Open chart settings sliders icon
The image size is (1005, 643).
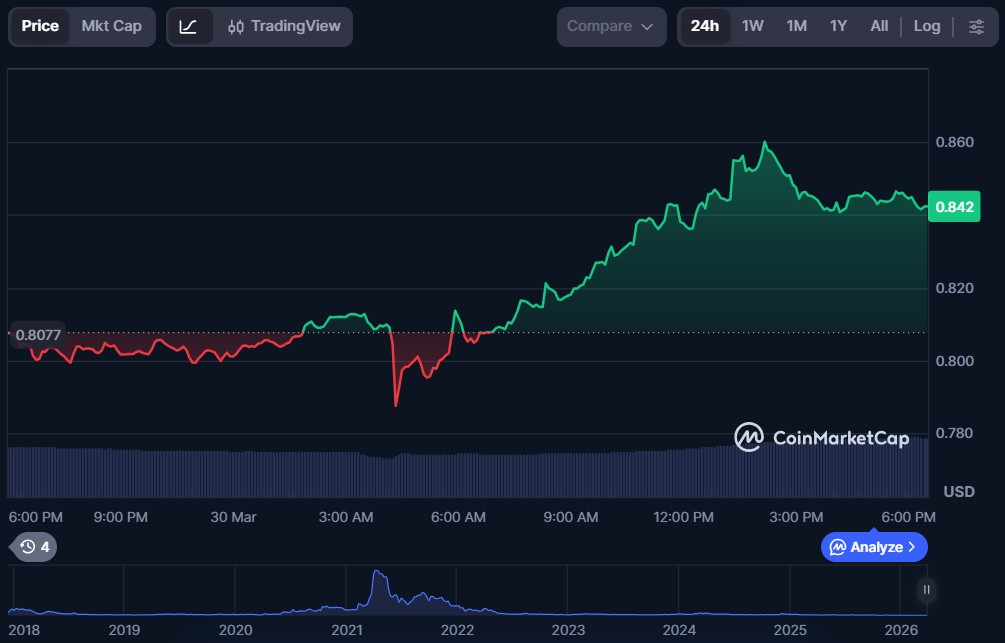coord(976,27)
